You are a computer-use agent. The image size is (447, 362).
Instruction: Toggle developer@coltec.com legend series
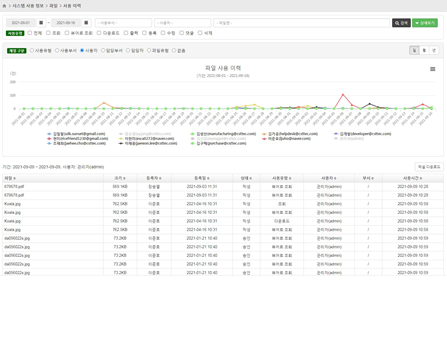click(363, 134)
